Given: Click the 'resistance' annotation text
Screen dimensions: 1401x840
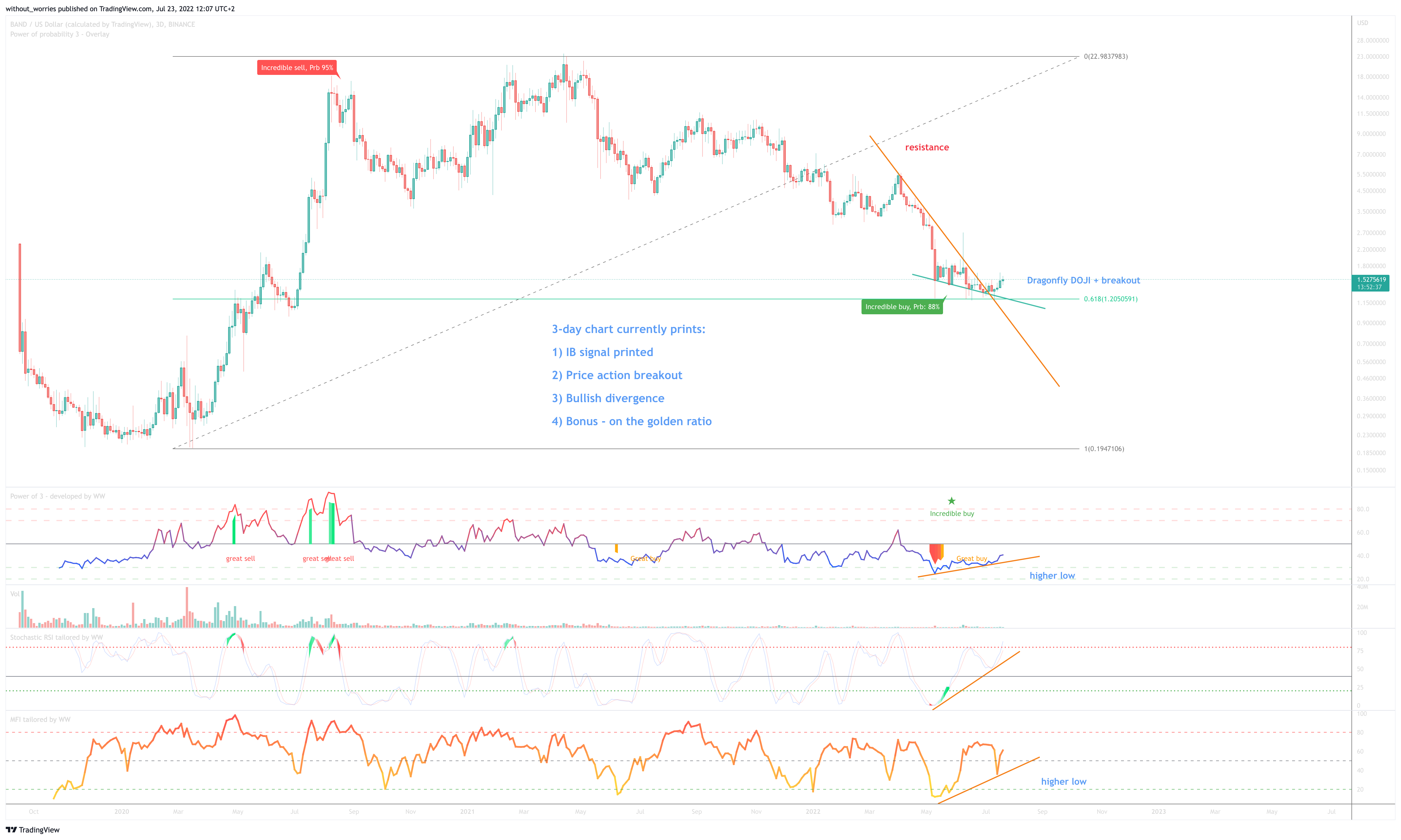Looking at the screenshot, I should click(927, 147).
